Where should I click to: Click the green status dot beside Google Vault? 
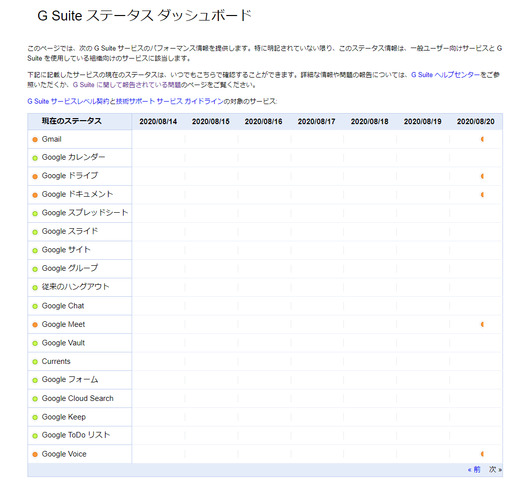[x=35, y=343]
